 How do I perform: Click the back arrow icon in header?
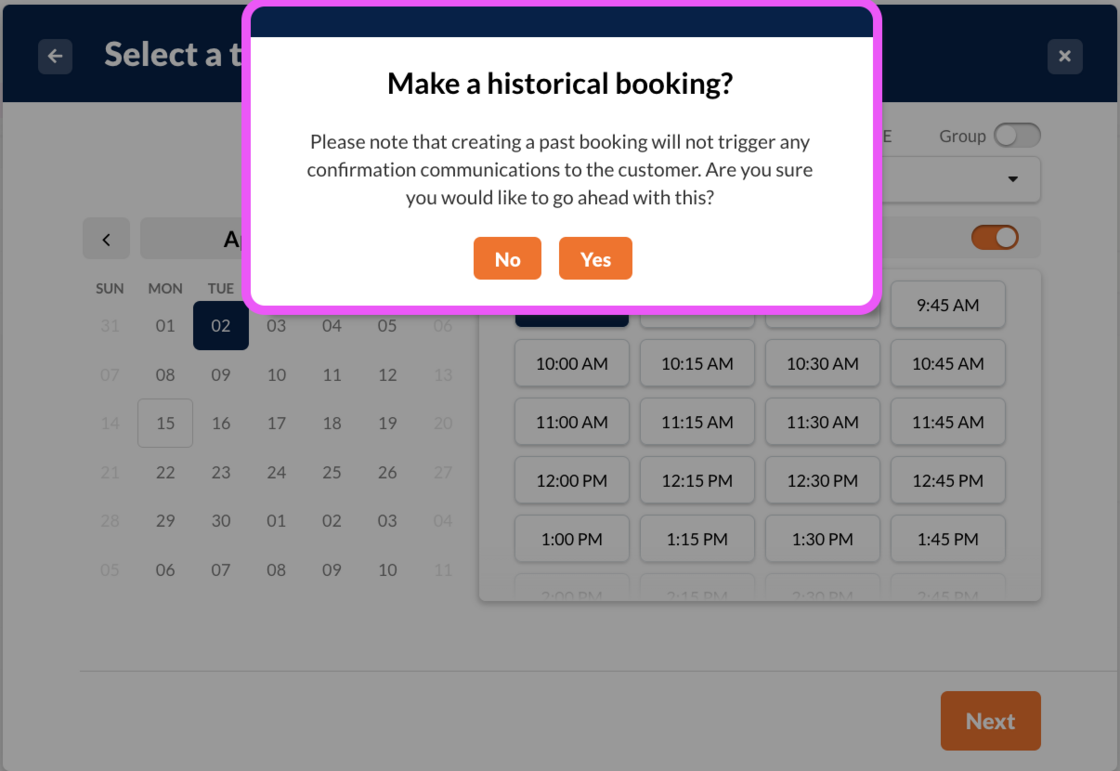55,56
